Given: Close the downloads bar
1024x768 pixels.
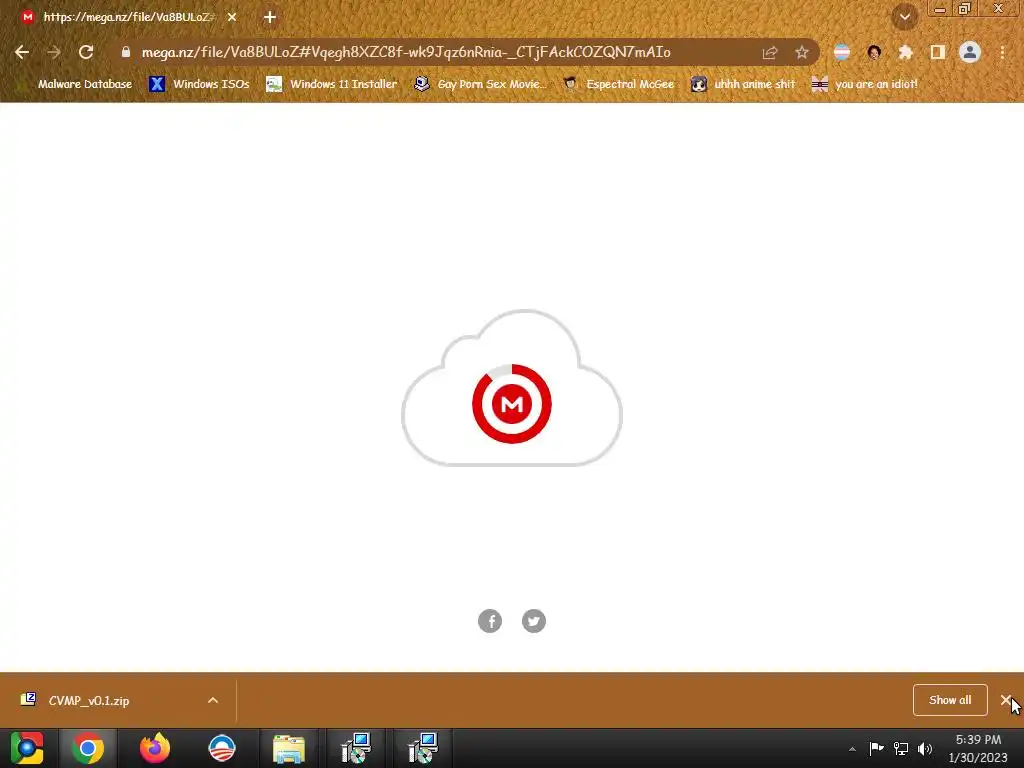Looking at the screenshot, I should tap(1006, 700).
